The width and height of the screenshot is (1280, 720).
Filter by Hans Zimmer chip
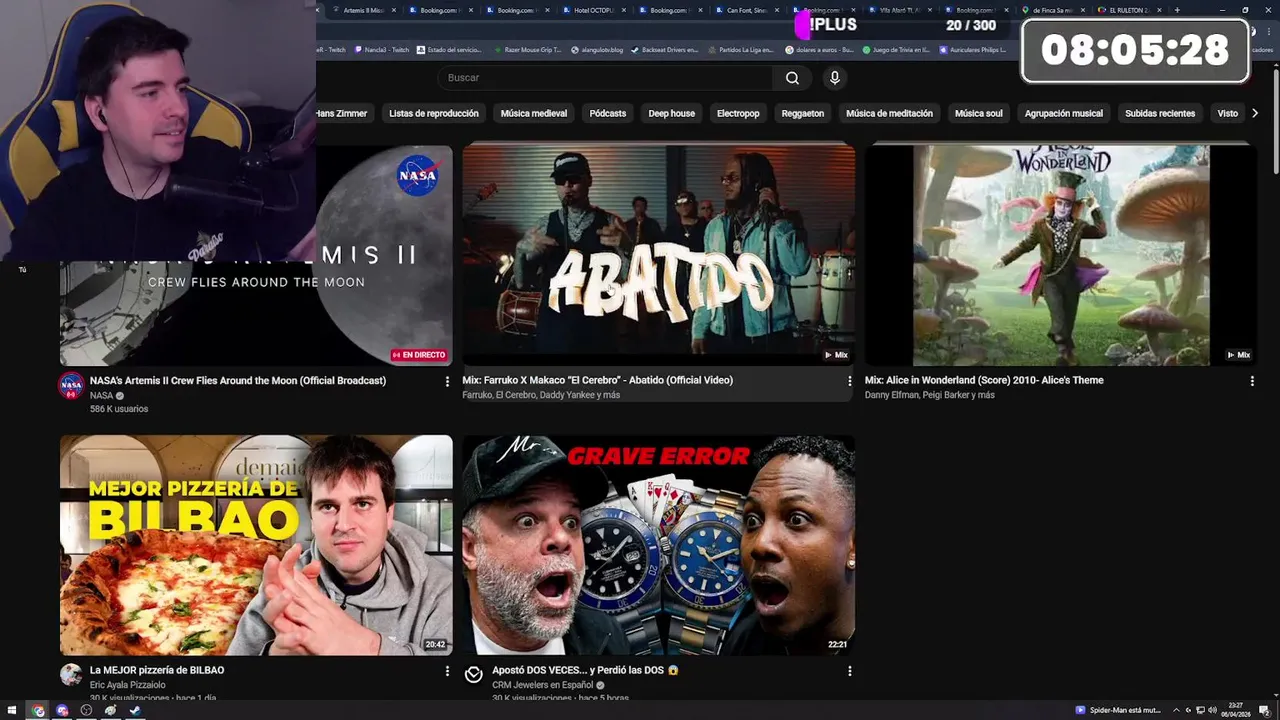point(343,113)
